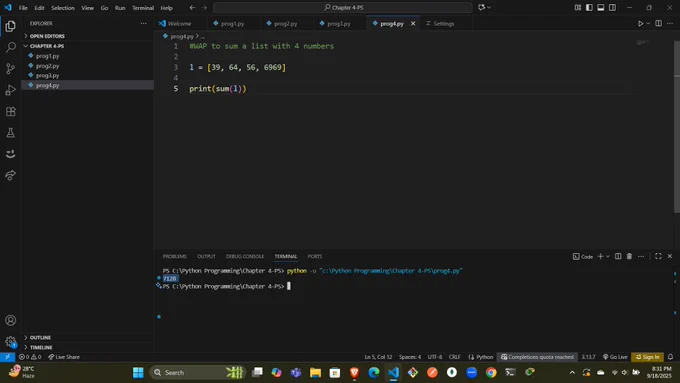Click the editor vertical scrollbar
The width and height of the screenshot is (680, 383).
677,126
